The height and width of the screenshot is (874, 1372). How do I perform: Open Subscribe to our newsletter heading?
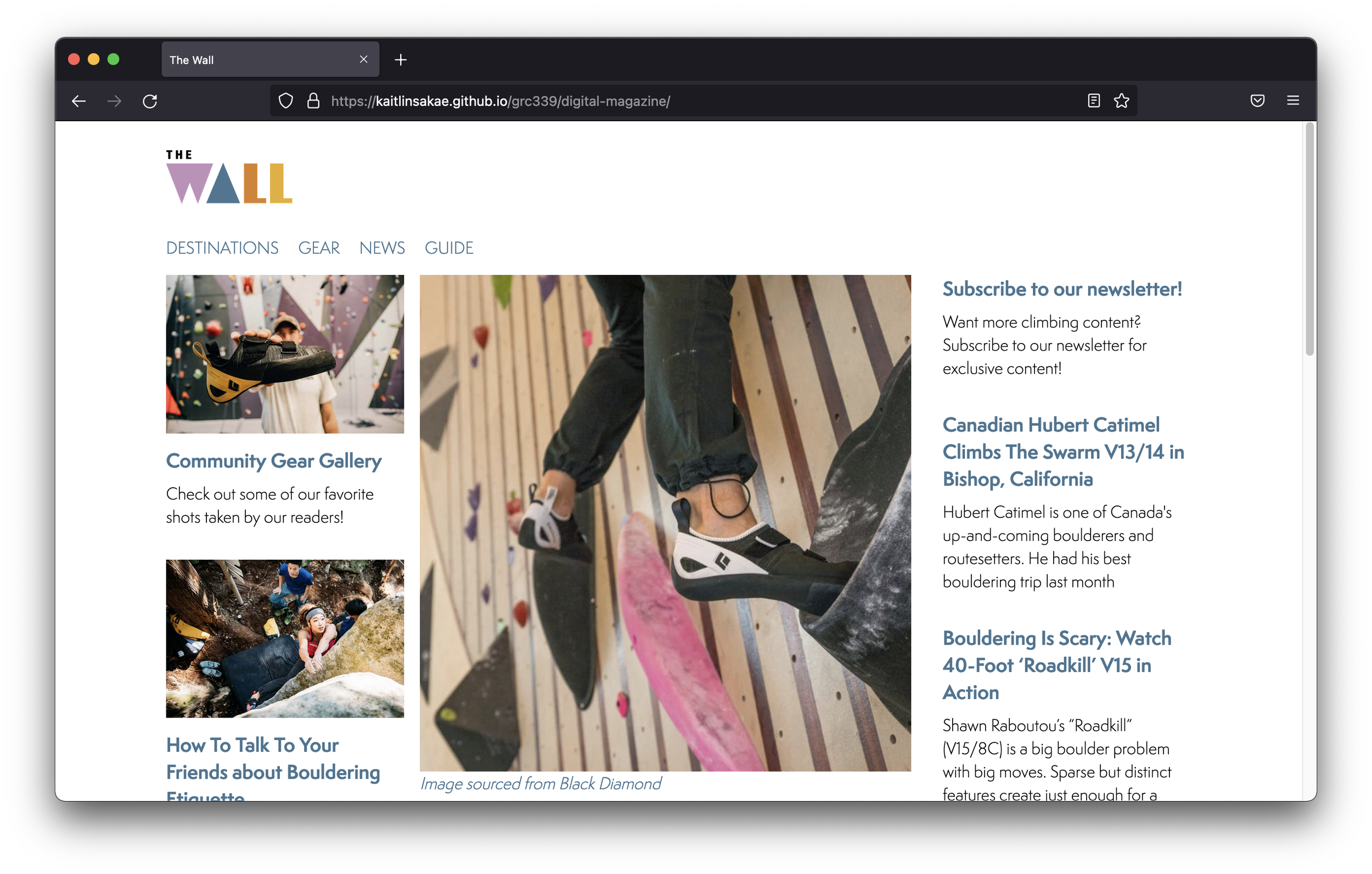(x=1062, y=289)
